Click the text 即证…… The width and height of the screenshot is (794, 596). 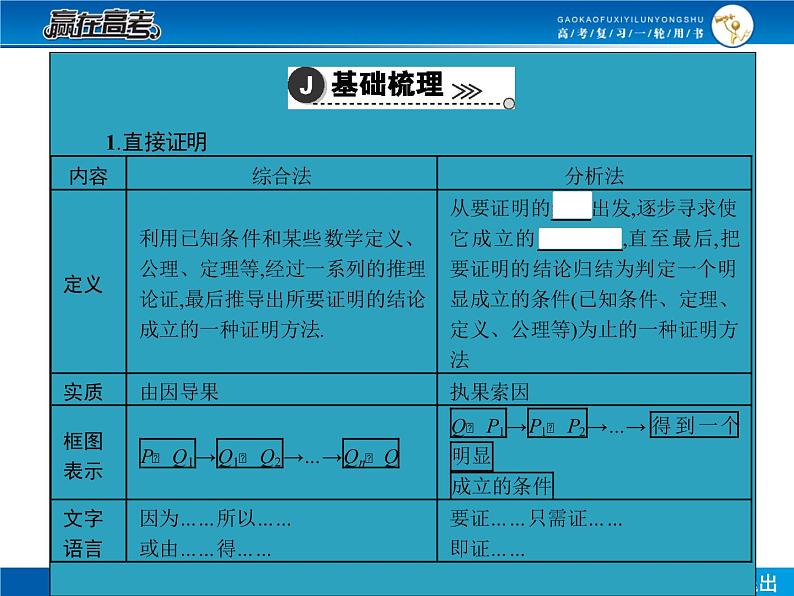487,549
